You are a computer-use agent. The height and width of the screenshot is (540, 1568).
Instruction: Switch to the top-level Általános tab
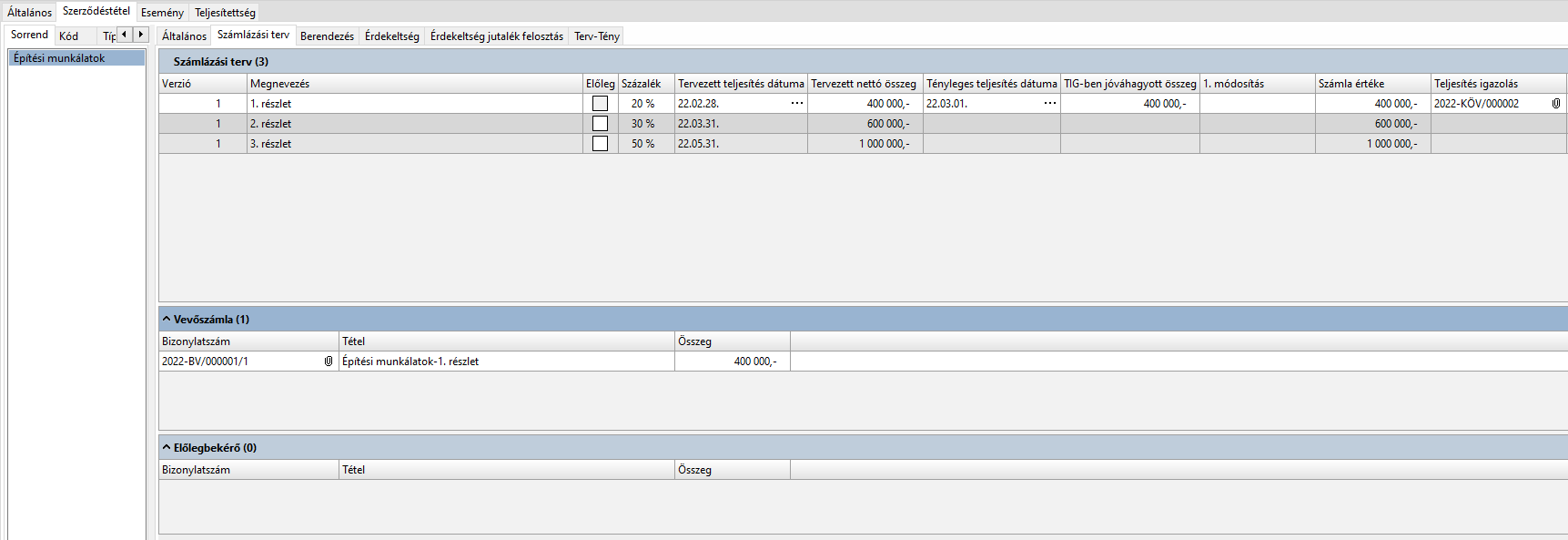click(x=30, y=13)
